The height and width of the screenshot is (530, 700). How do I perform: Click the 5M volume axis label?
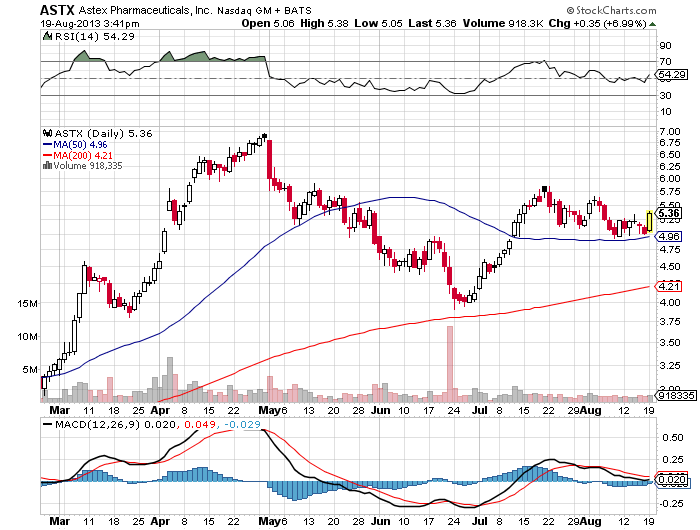pyautogui.click(x=30, y=370)
